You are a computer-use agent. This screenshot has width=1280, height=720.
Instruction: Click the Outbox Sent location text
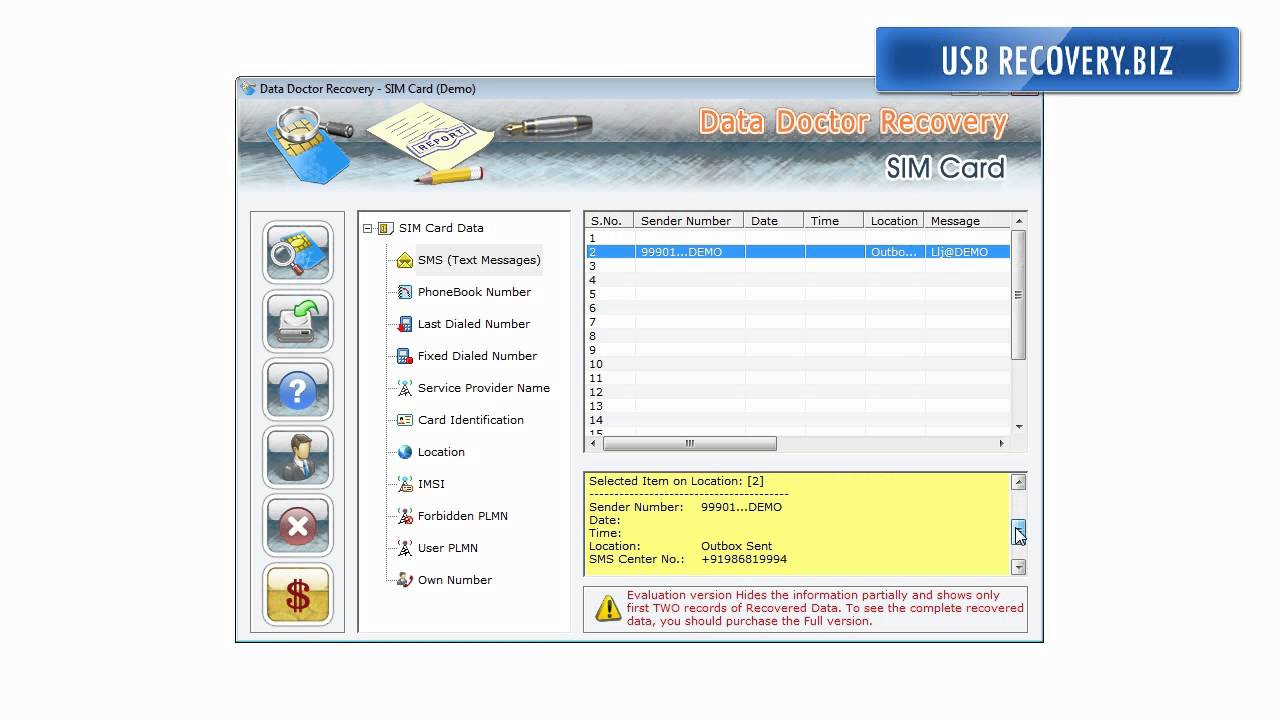click(736, 546)
